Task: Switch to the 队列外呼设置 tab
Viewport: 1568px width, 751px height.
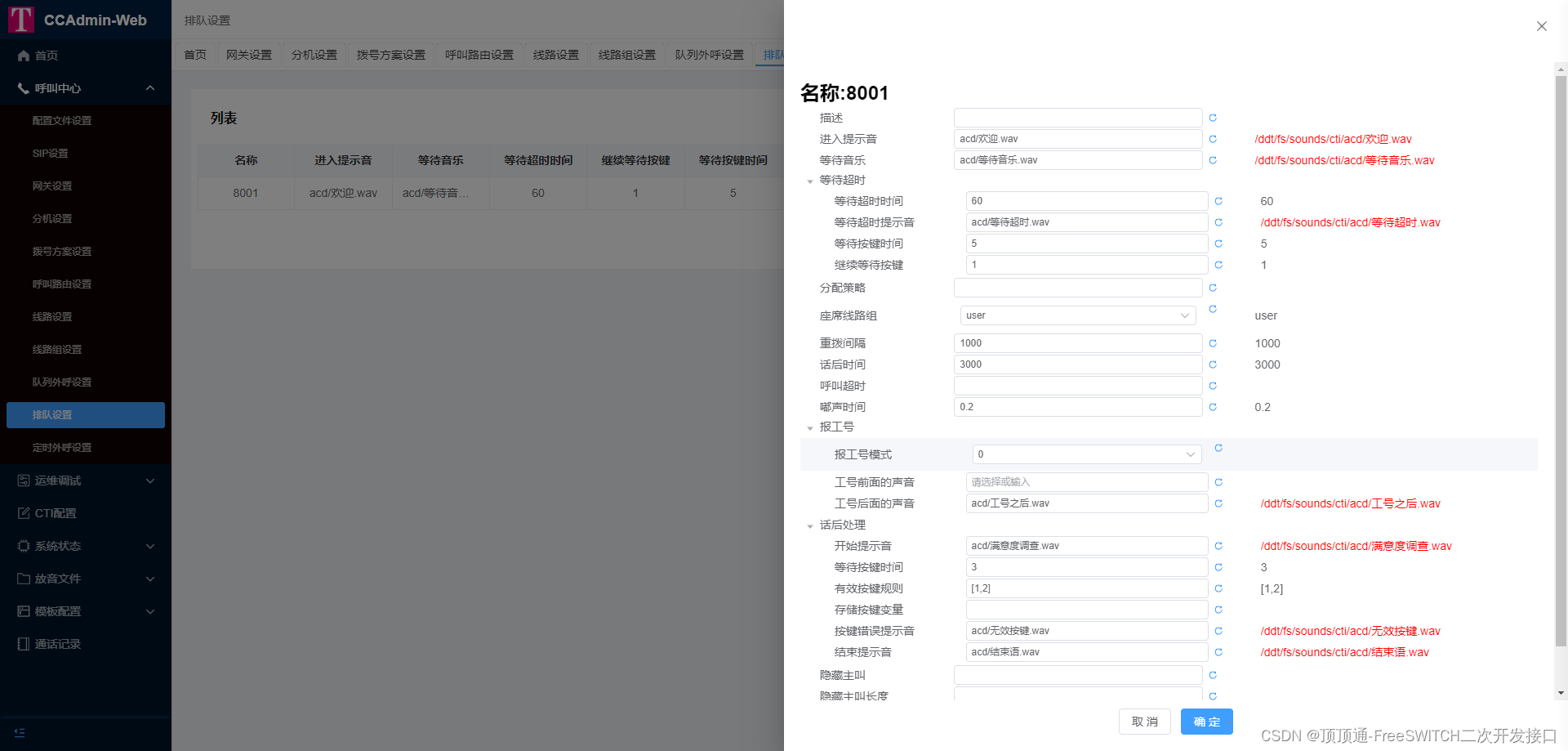Action: click(710, 55)
